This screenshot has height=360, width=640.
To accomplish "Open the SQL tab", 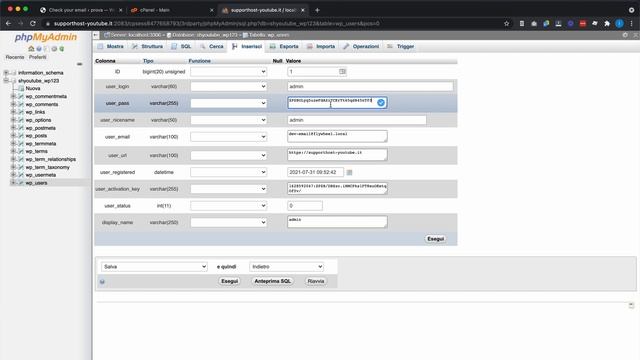I will [181, 47].
